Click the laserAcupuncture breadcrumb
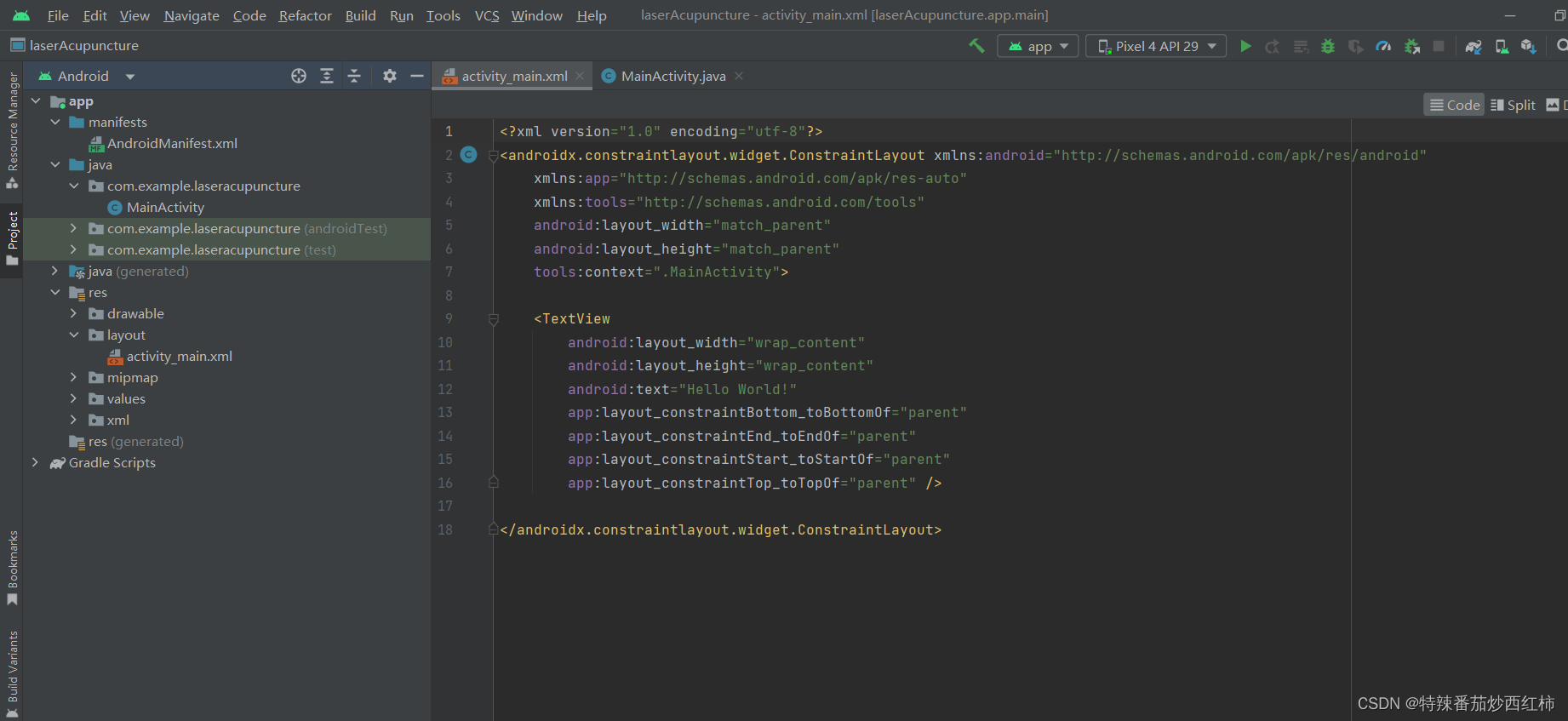The image size is (1568, 721). coord(75,45)
